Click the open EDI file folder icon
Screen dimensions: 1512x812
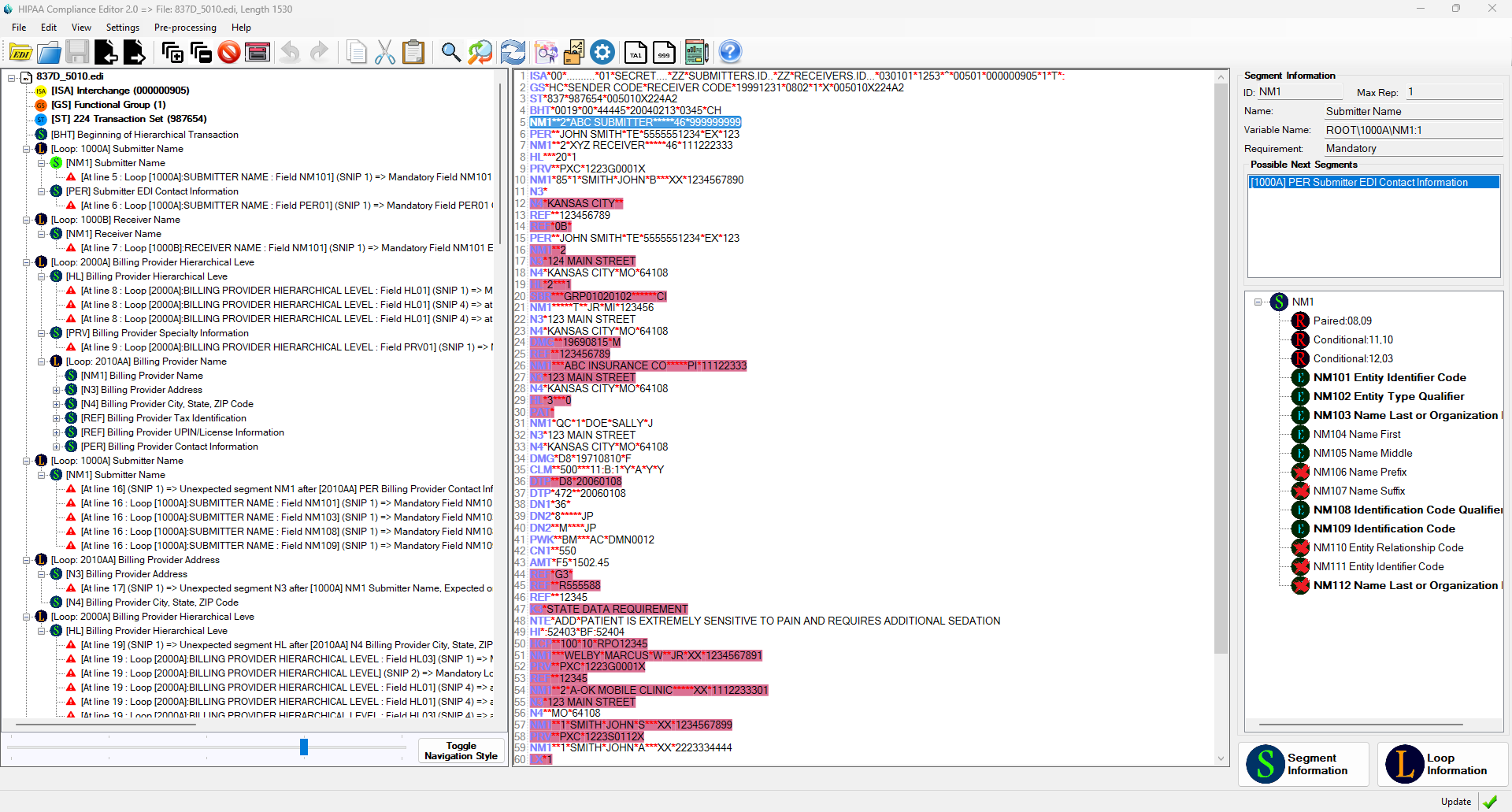21,53
